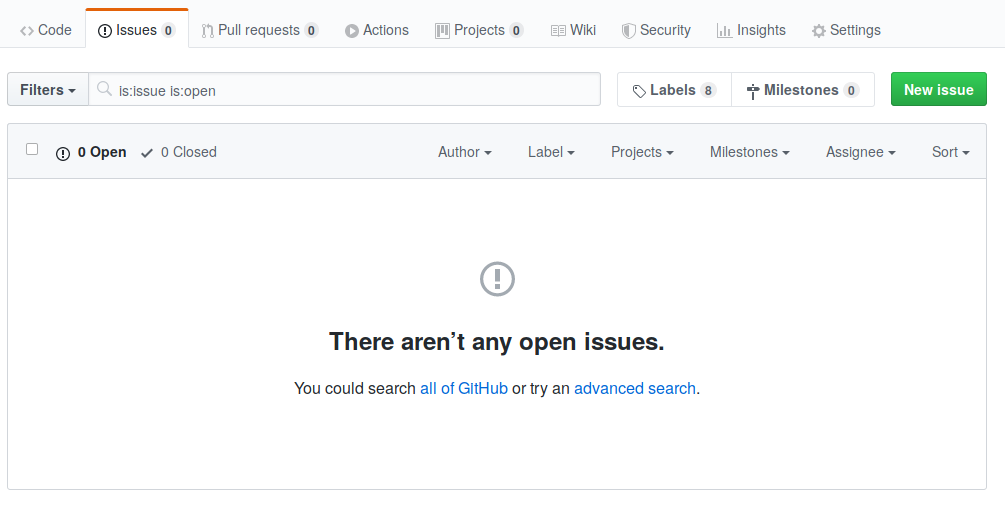Image resolution: width=1005 pixels, height=505 pixels.
Task: Open the Author filter dropdown
Action: pyautogui.click(x=464, y=152)
